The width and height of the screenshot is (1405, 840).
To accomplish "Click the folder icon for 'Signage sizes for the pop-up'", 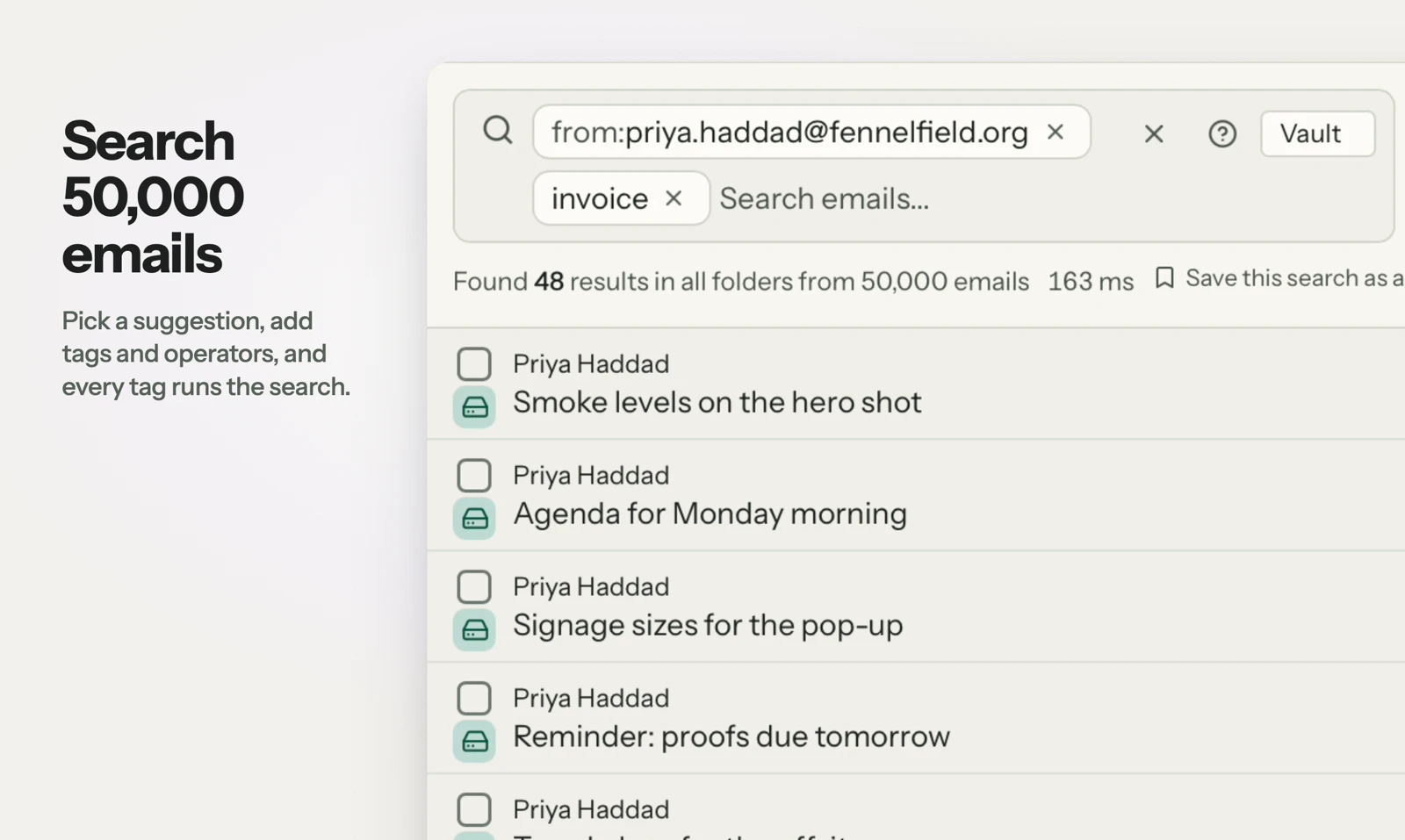I will tap(474, 630).
